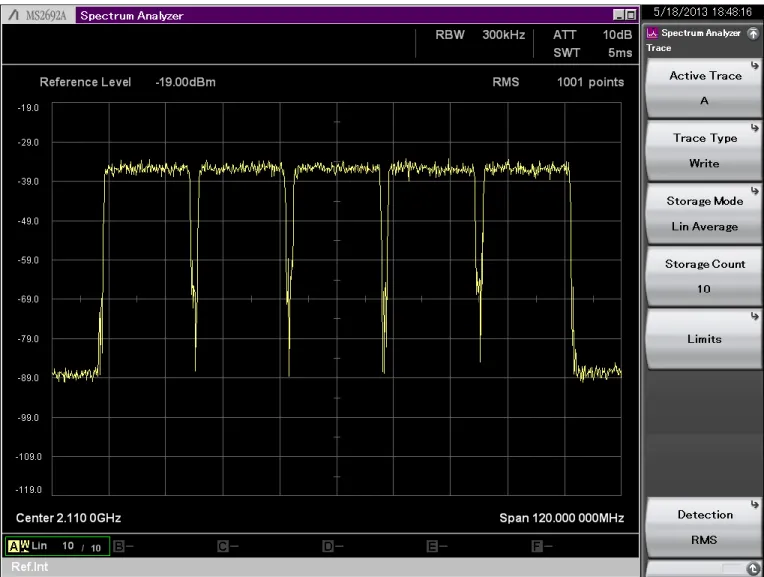
Task: Set the Storage Count 10 softkey
Action: point(704,276)
